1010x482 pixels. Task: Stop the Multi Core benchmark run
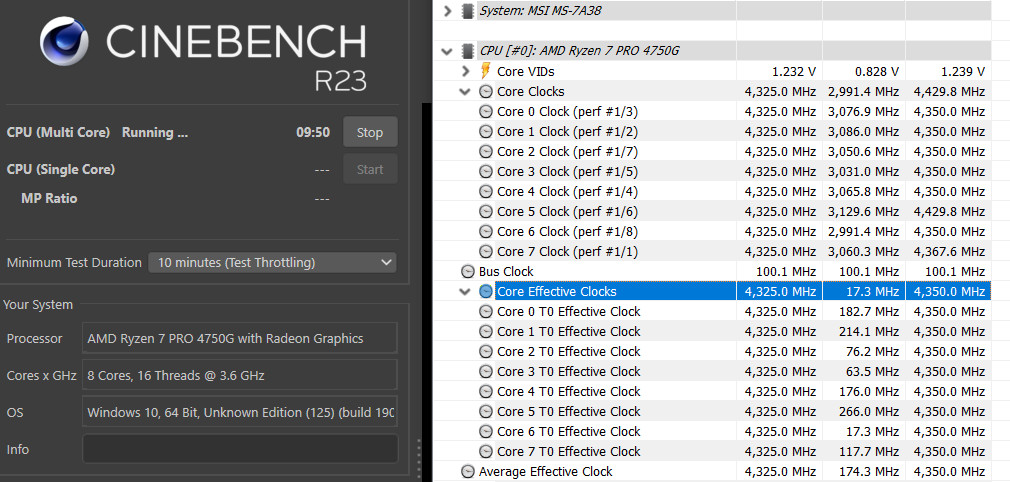(370, 132)
